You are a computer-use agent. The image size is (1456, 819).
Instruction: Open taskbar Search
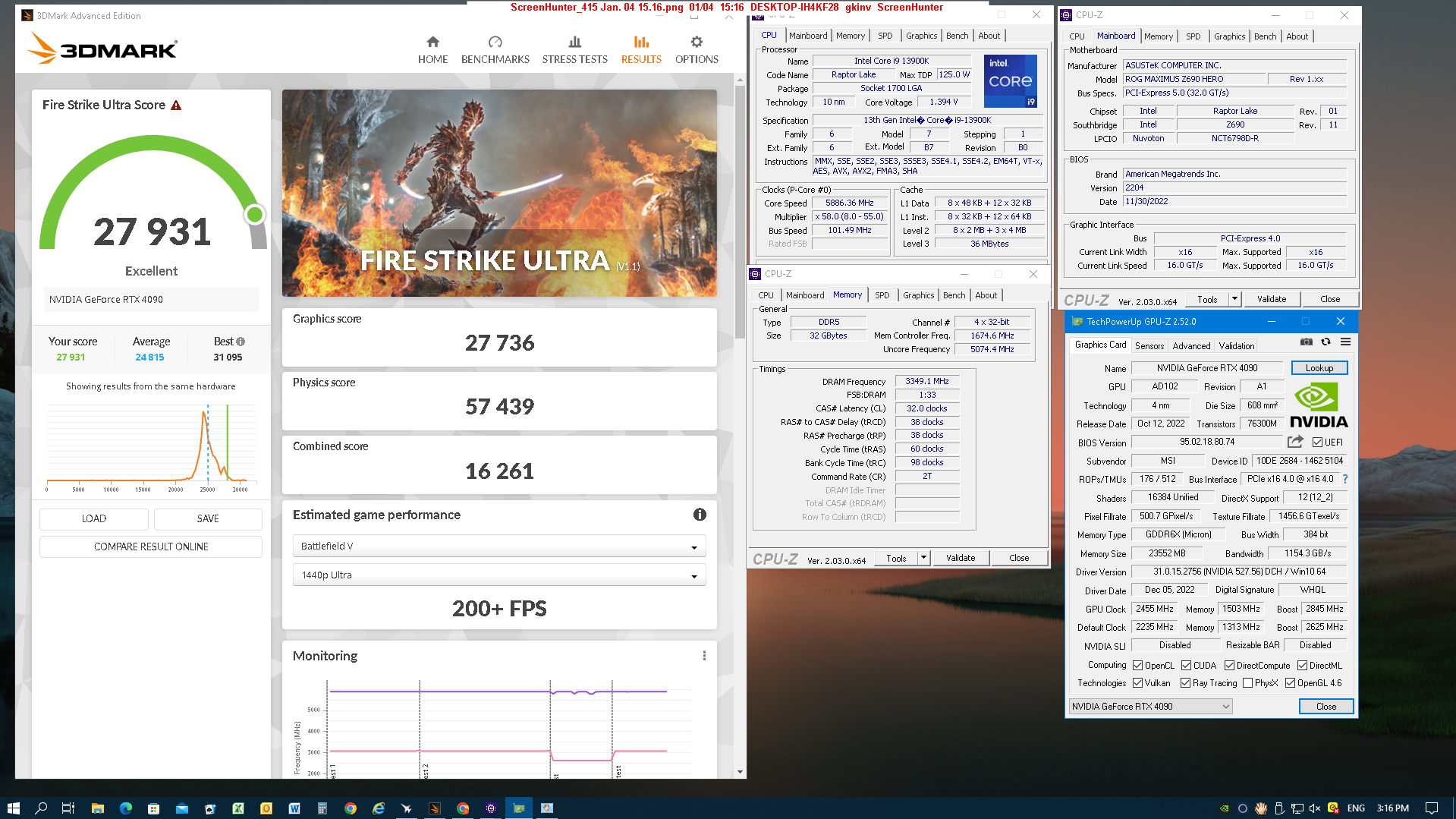click(x=41, y=808)
